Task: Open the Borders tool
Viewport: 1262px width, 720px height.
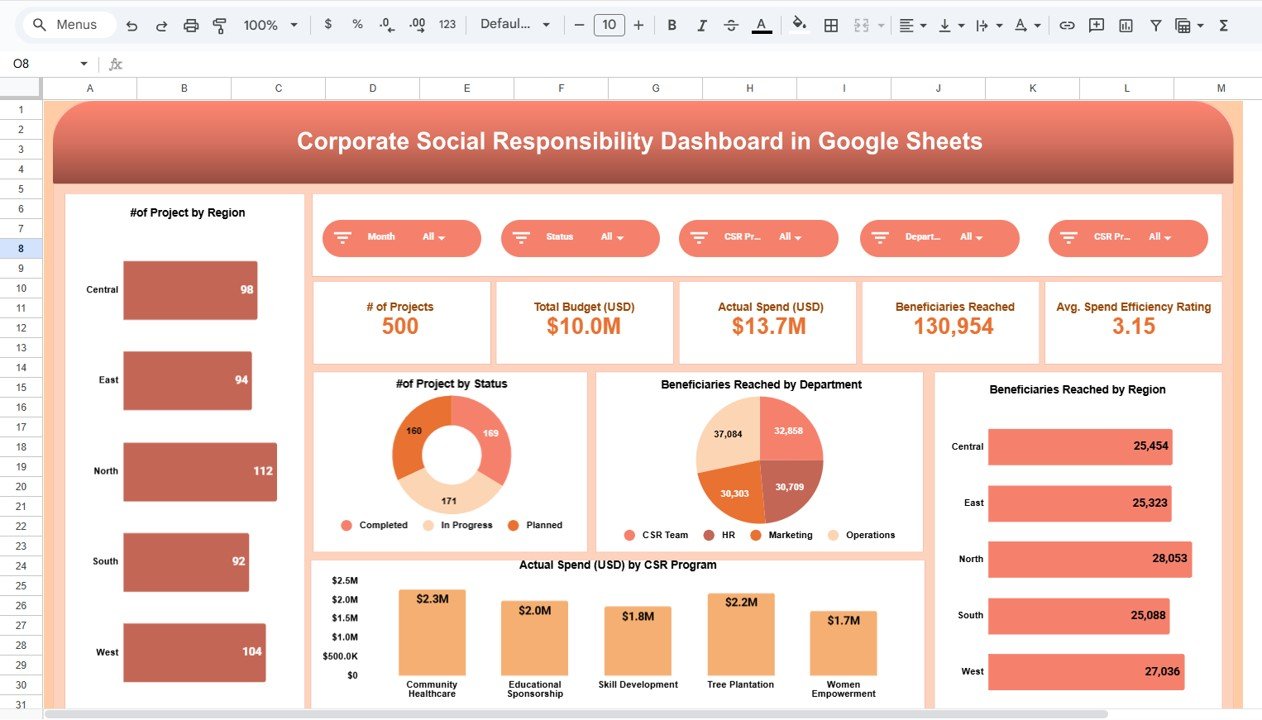Action: coord(830,25)
